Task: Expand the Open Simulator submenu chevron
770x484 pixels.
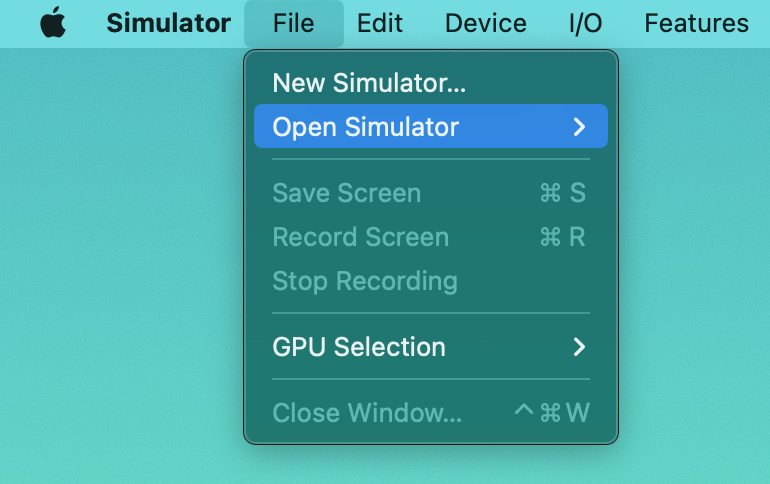Action: coord(579,127)
